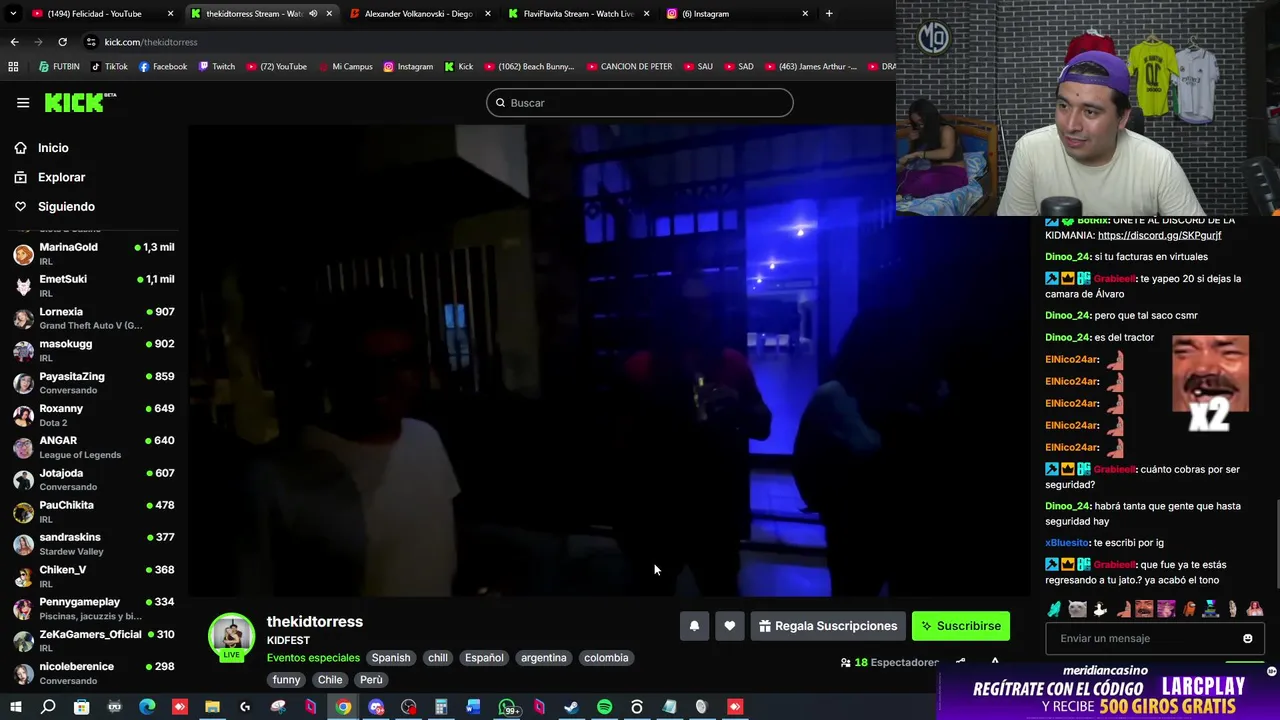This screenshot has height=720, width=1280.
Task: Select the argentina tag
Action: (544, 658)
